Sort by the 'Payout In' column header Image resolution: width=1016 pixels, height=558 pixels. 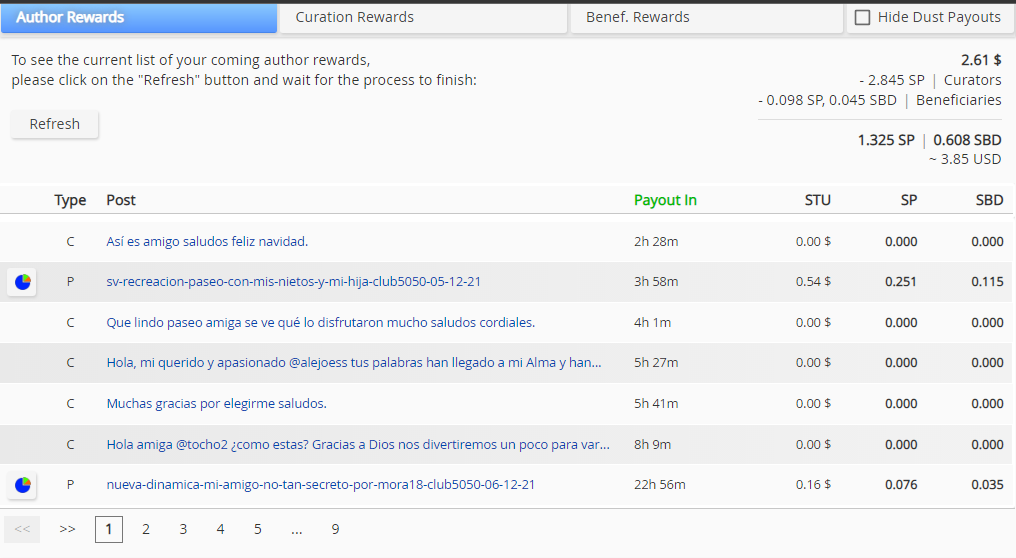pyautogui.click(x=665, y=200)
